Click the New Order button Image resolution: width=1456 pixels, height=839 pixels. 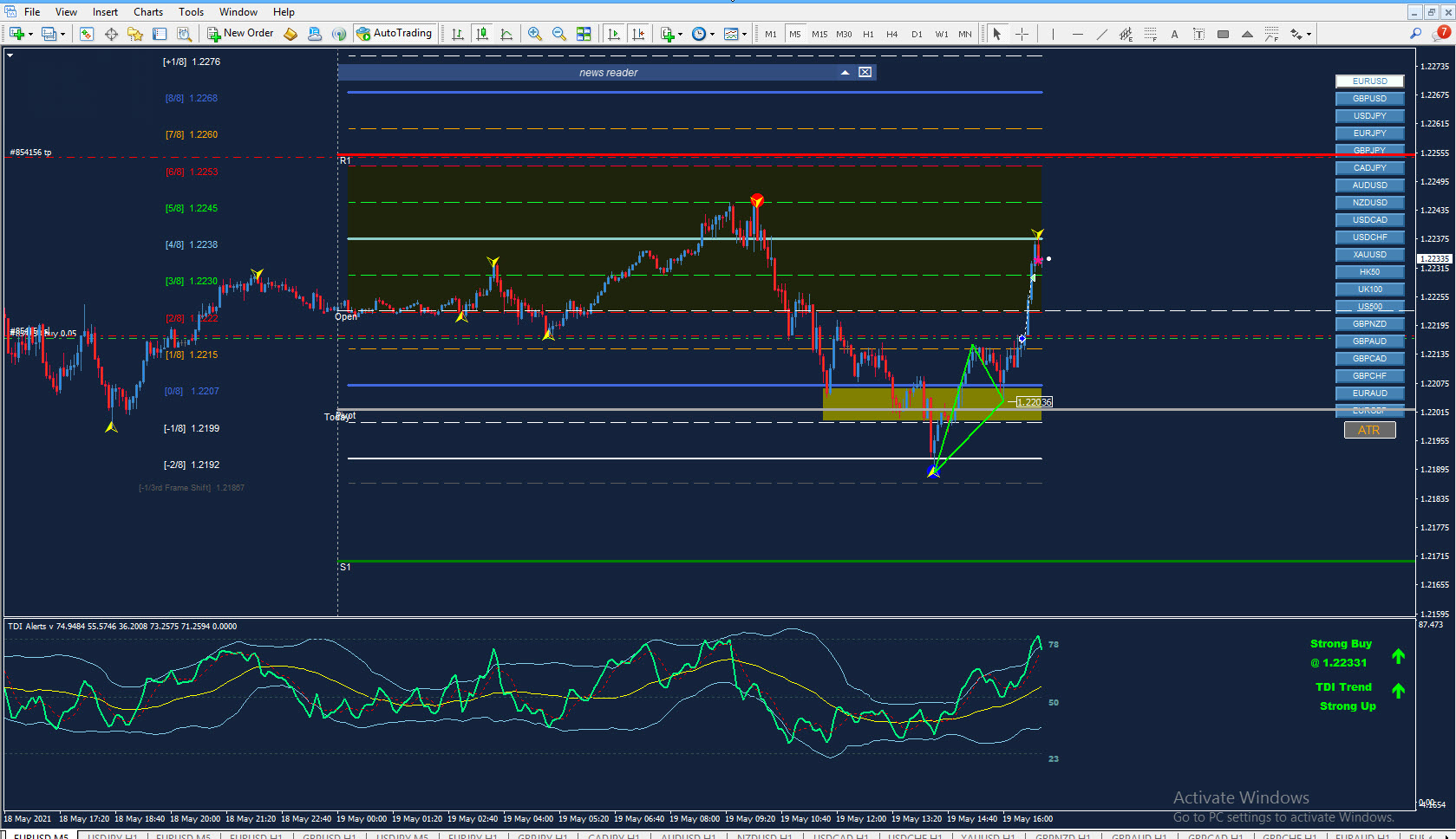(x=240, y=34)
